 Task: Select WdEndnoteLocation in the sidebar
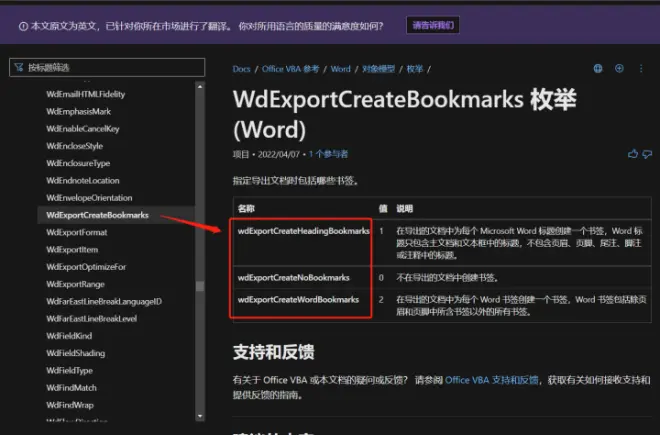pyautogui.click(x=83, y=181)
